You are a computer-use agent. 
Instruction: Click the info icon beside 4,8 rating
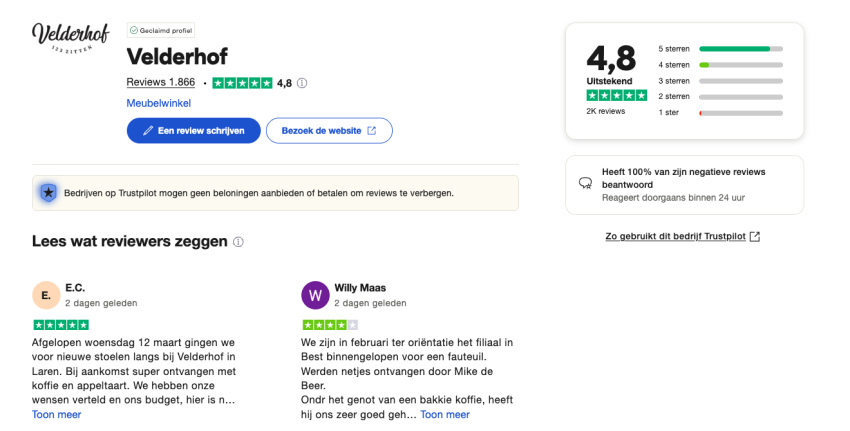click(302, 83)
